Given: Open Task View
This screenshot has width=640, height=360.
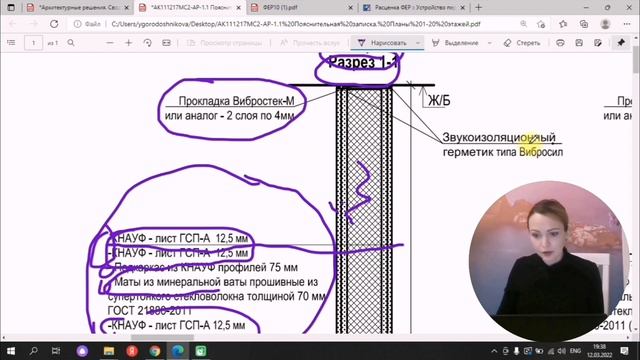Looking at the screenshot, I should (56, 351).
